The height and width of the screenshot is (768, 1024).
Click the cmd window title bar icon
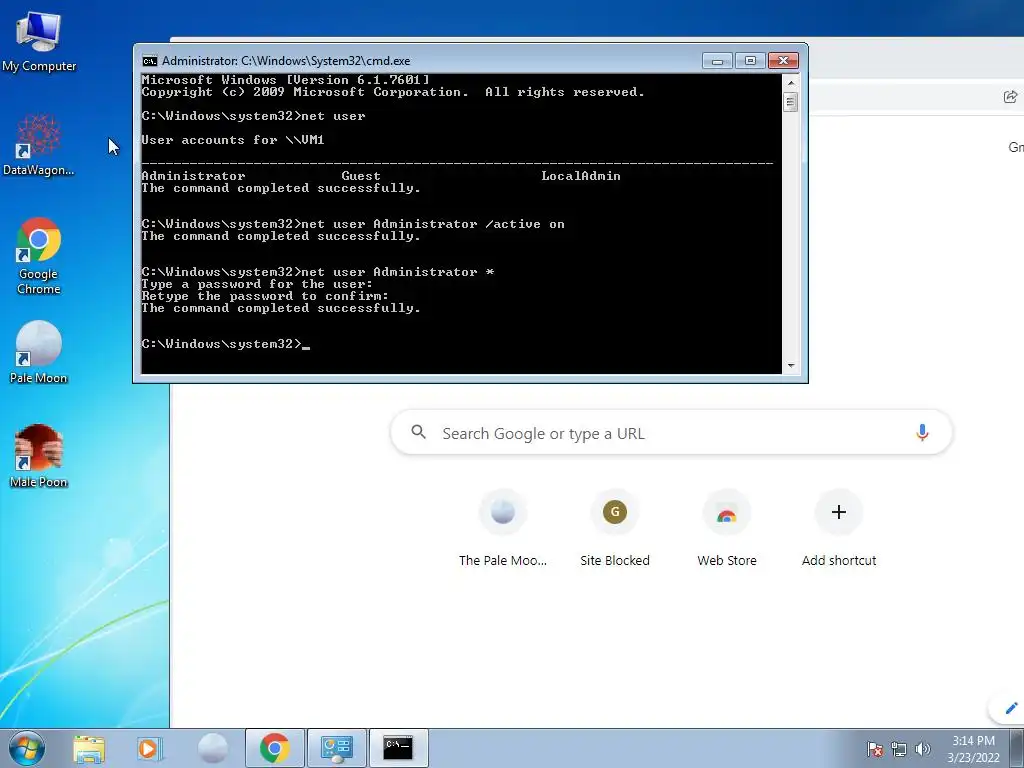150,61
